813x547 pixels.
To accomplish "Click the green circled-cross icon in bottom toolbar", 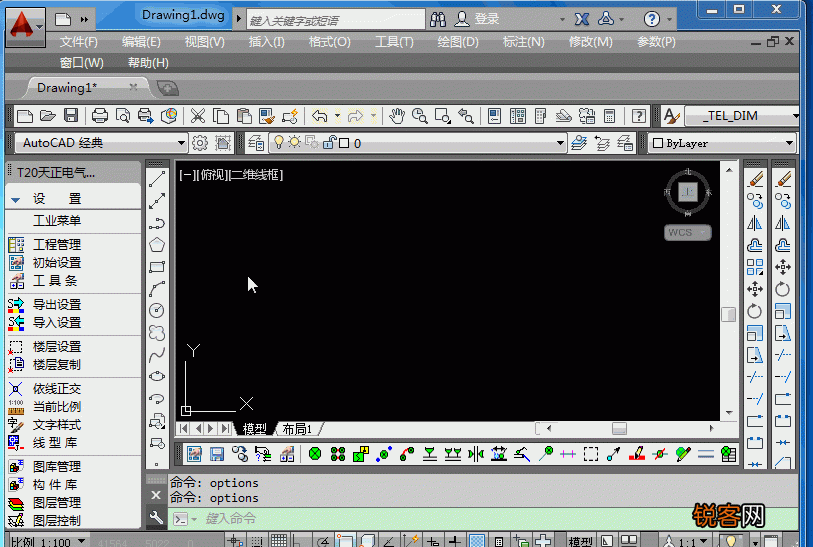I will pos(315,454).
